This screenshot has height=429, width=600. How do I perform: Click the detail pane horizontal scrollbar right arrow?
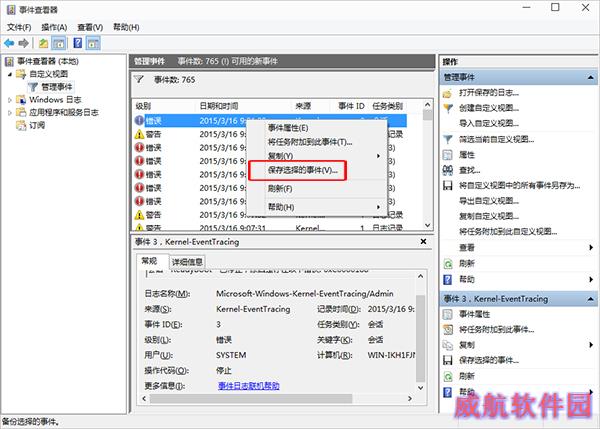[410, 399]
